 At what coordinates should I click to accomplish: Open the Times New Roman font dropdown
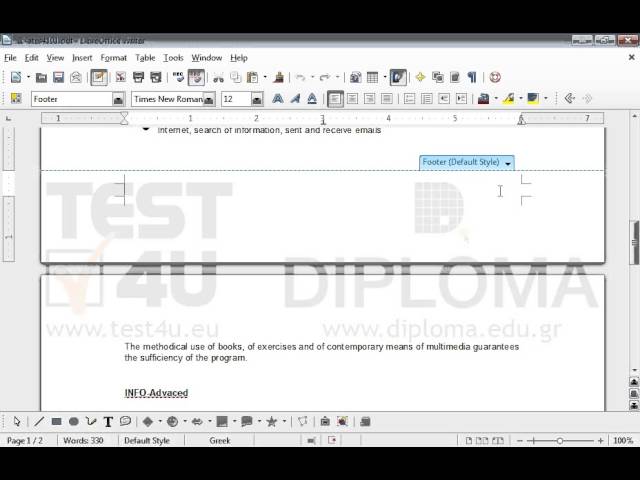pyautogui.click(x=209, y=99)
